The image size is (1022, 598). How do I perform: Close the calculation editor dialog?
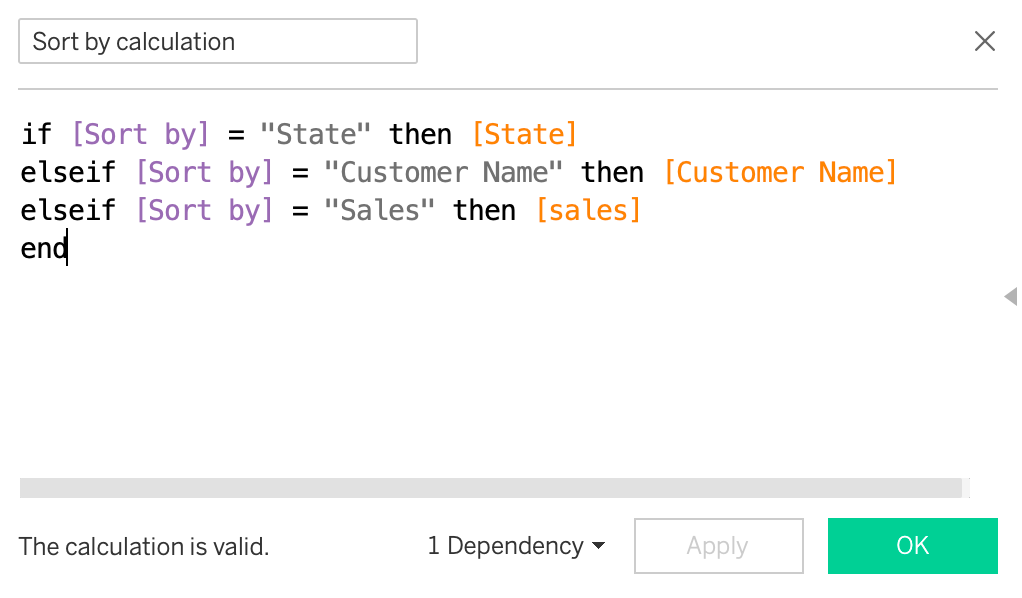[984, 41]
